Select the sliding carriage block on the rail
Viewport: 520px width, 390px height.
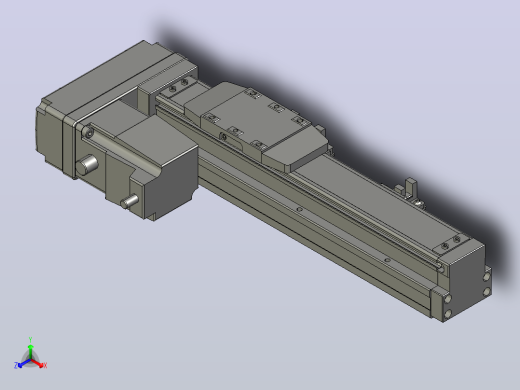click(256, 127)
